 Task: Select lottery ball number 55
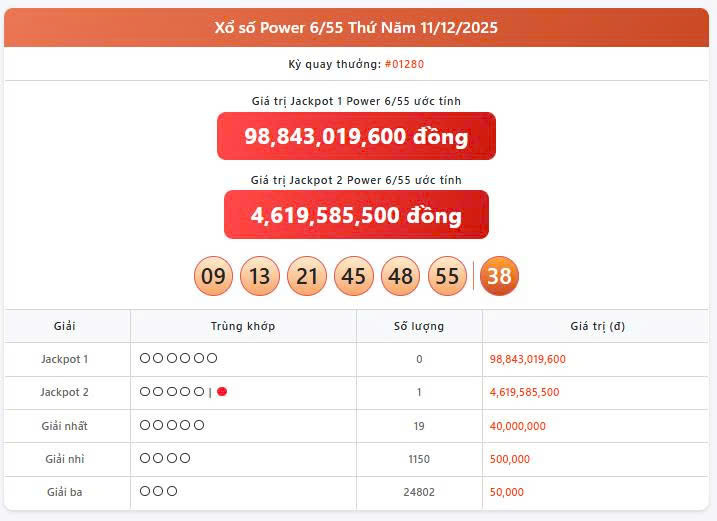[447, 276]
